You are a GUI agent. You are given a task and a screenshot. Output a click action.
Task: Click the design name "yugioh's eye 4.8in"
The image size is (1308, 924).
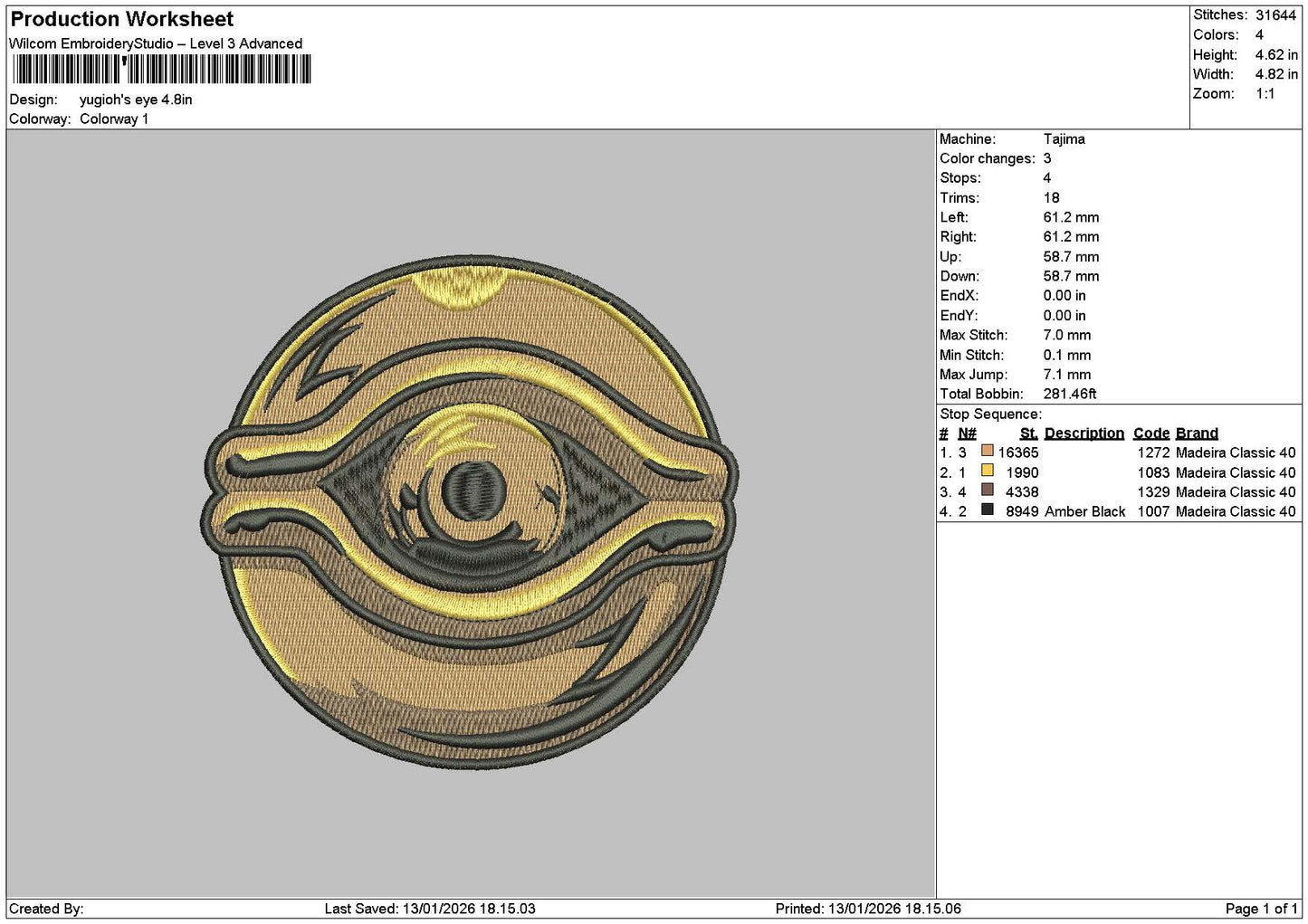point(136,100)
